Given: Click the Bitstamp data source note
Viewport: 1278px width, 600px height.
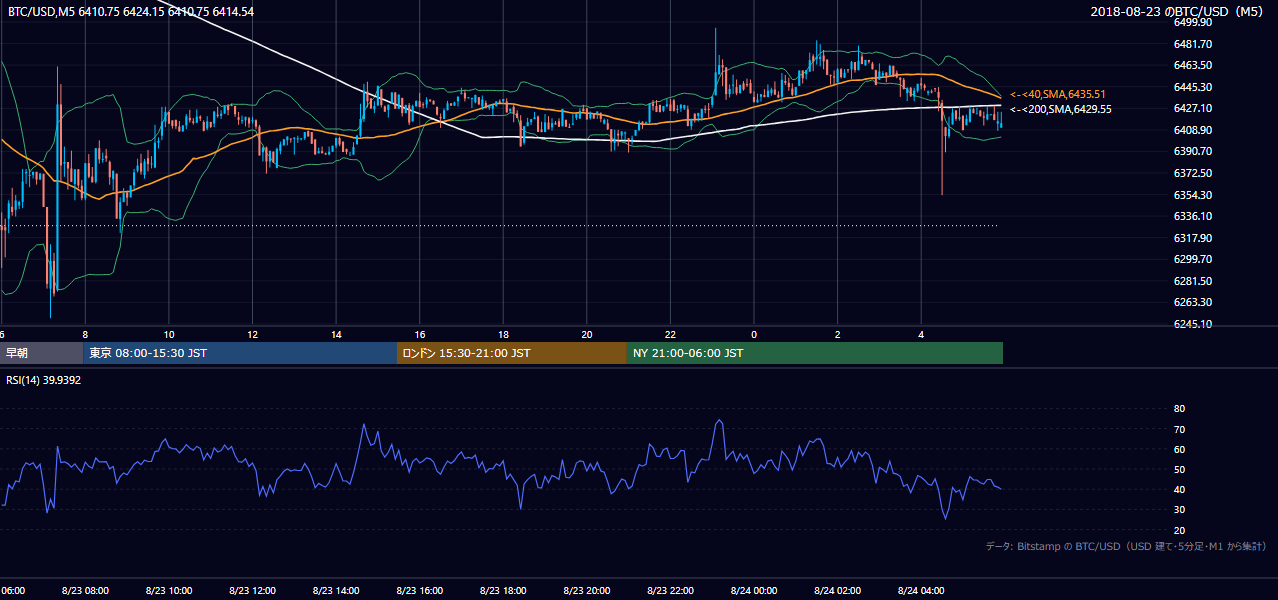Looking at the screenshot, I should click(x=1126, y=546).
